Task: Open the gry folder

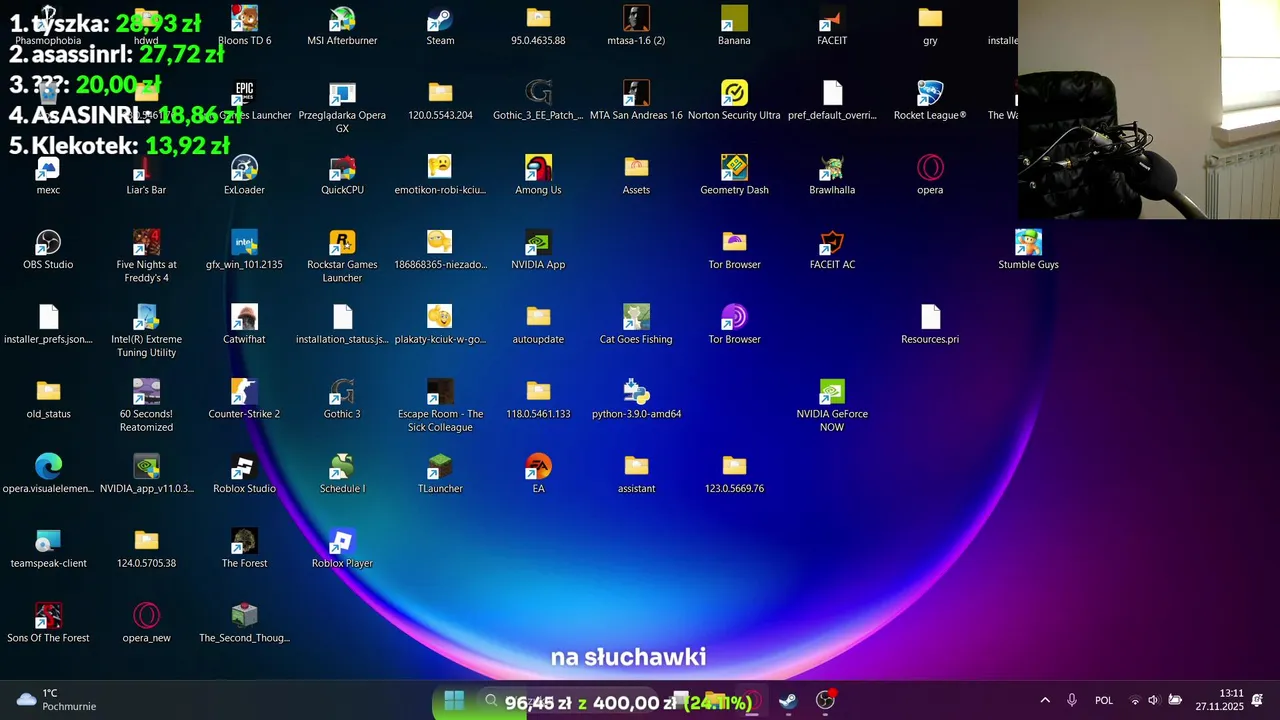Action: 930,26
